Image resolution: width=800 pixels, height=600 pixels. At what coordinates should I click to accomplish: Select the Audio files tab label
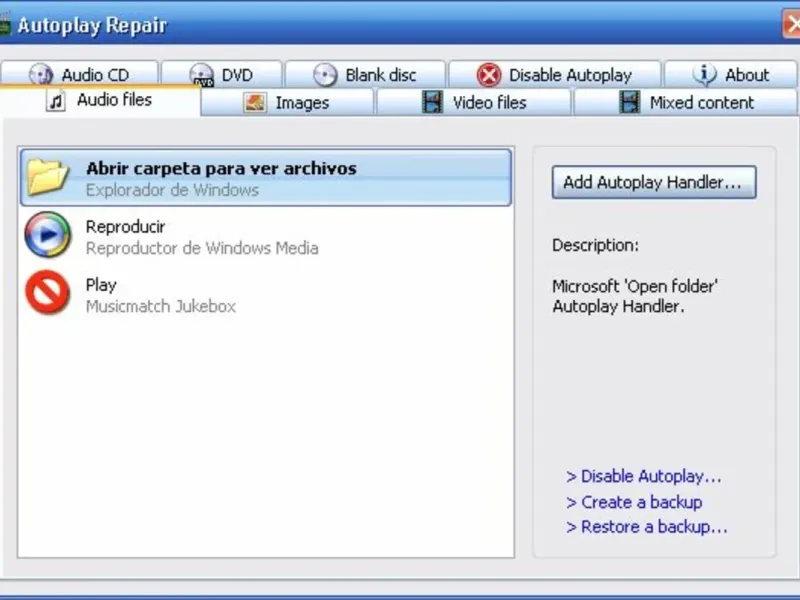tap(114, 100)
